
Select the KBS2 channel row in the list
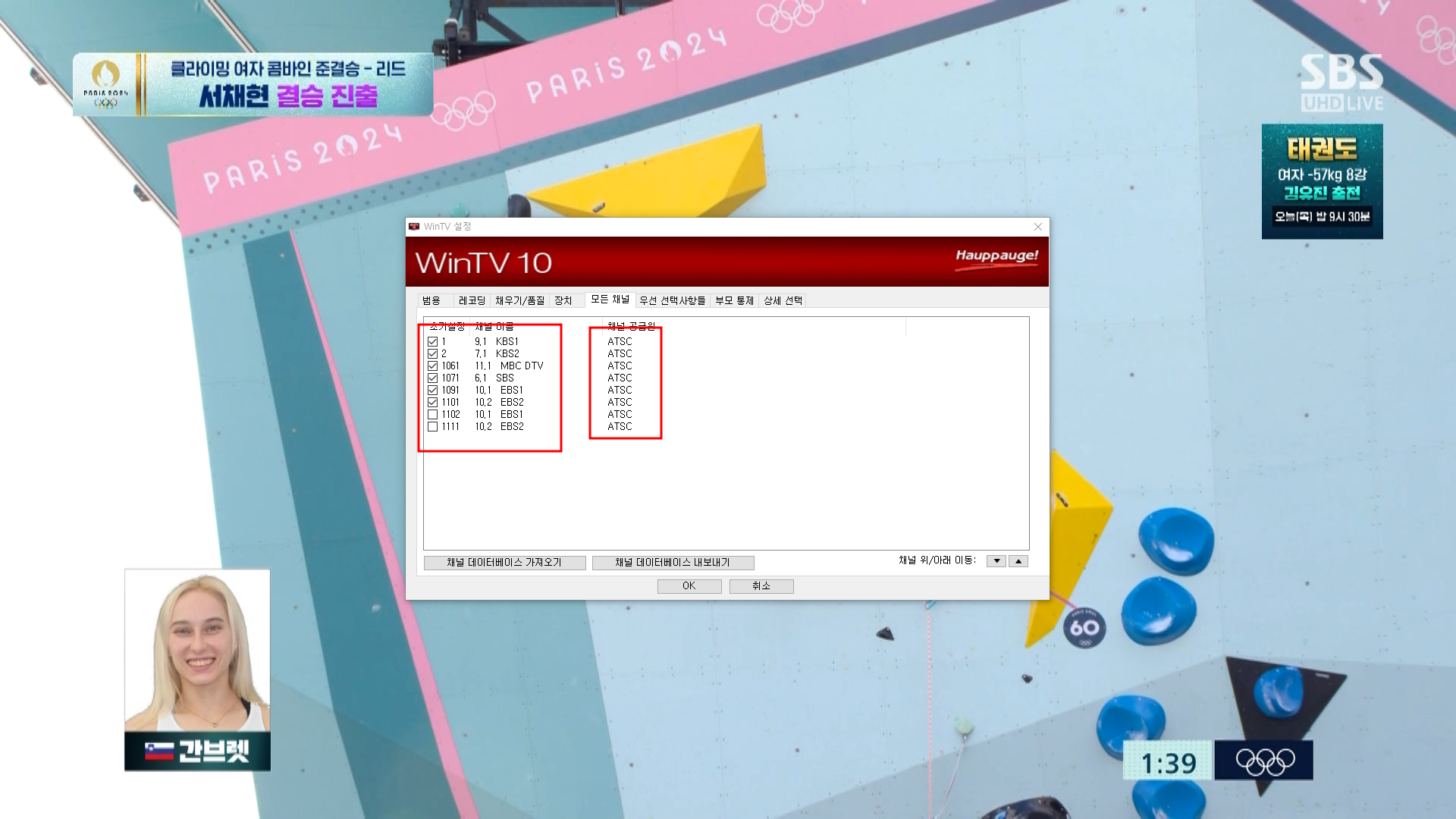click(x=507, y=354)
